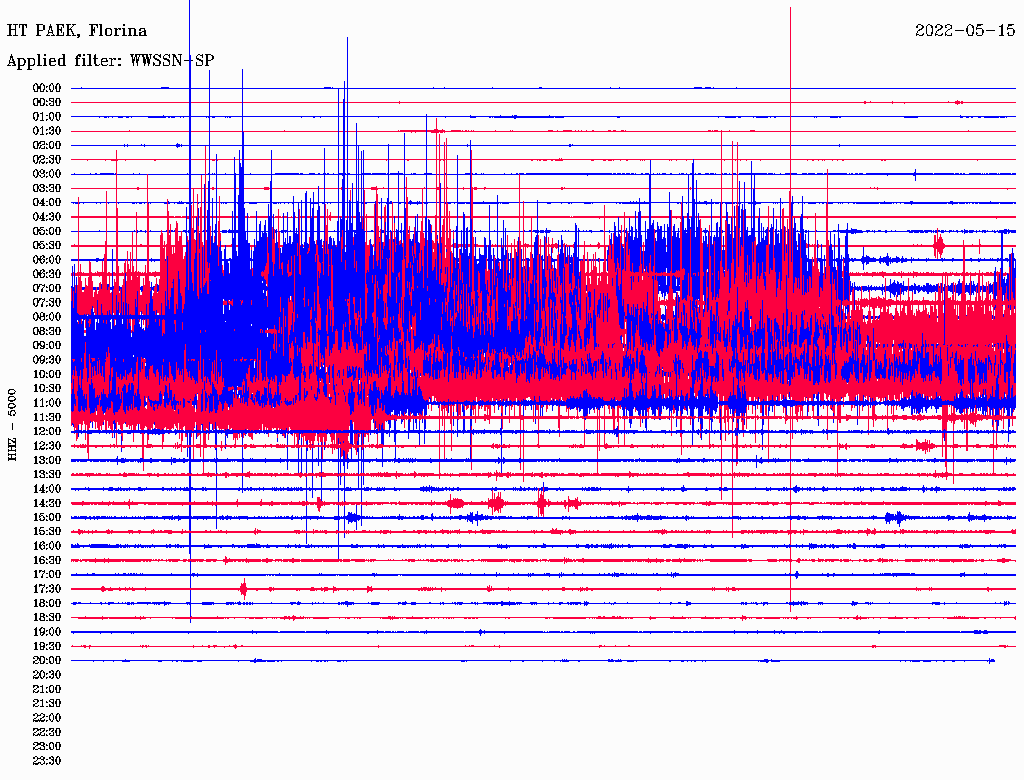The height and width of the screenshot is (780, 1024).
Task: Click the red burst on the 12:30 trace
Action: pyautogui.click(x=925, y=446)
